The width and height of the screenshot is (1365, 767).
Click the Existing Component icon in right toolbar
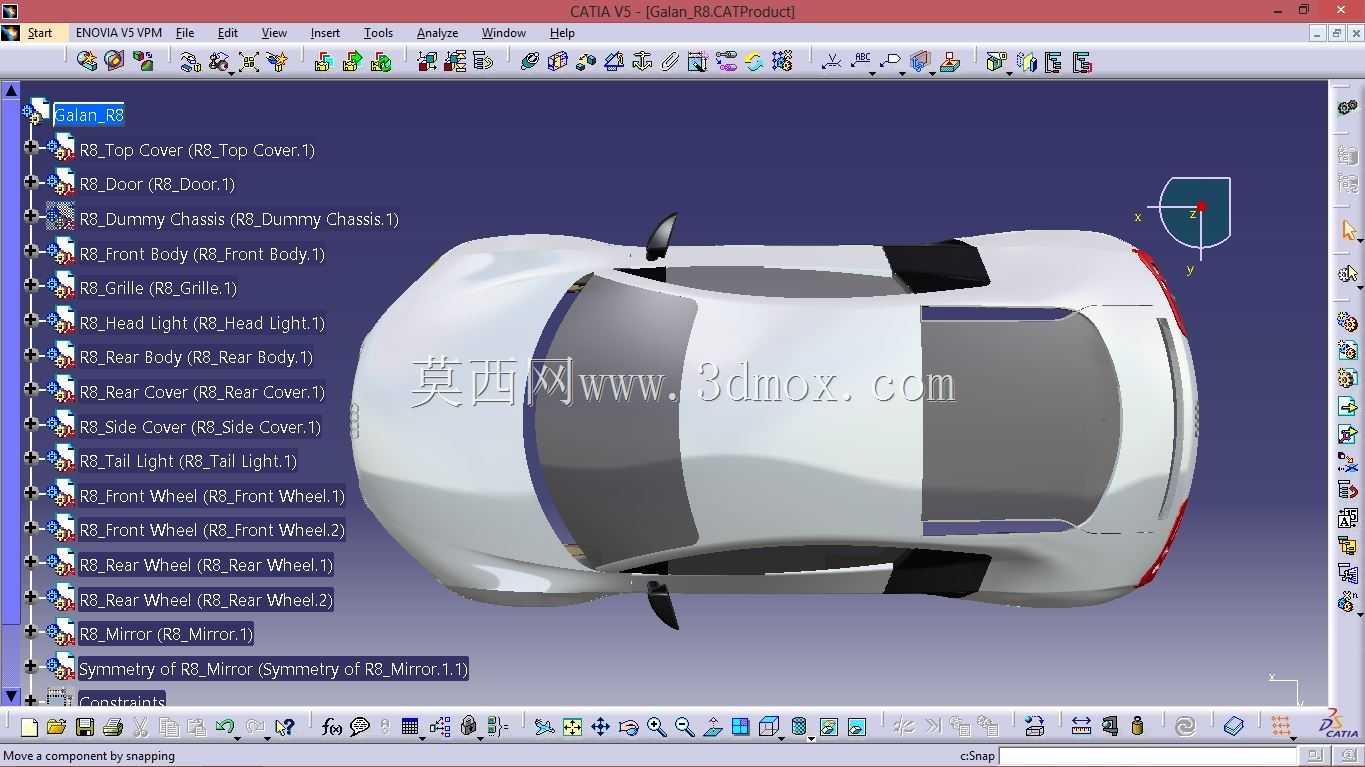click(1348, 407)
